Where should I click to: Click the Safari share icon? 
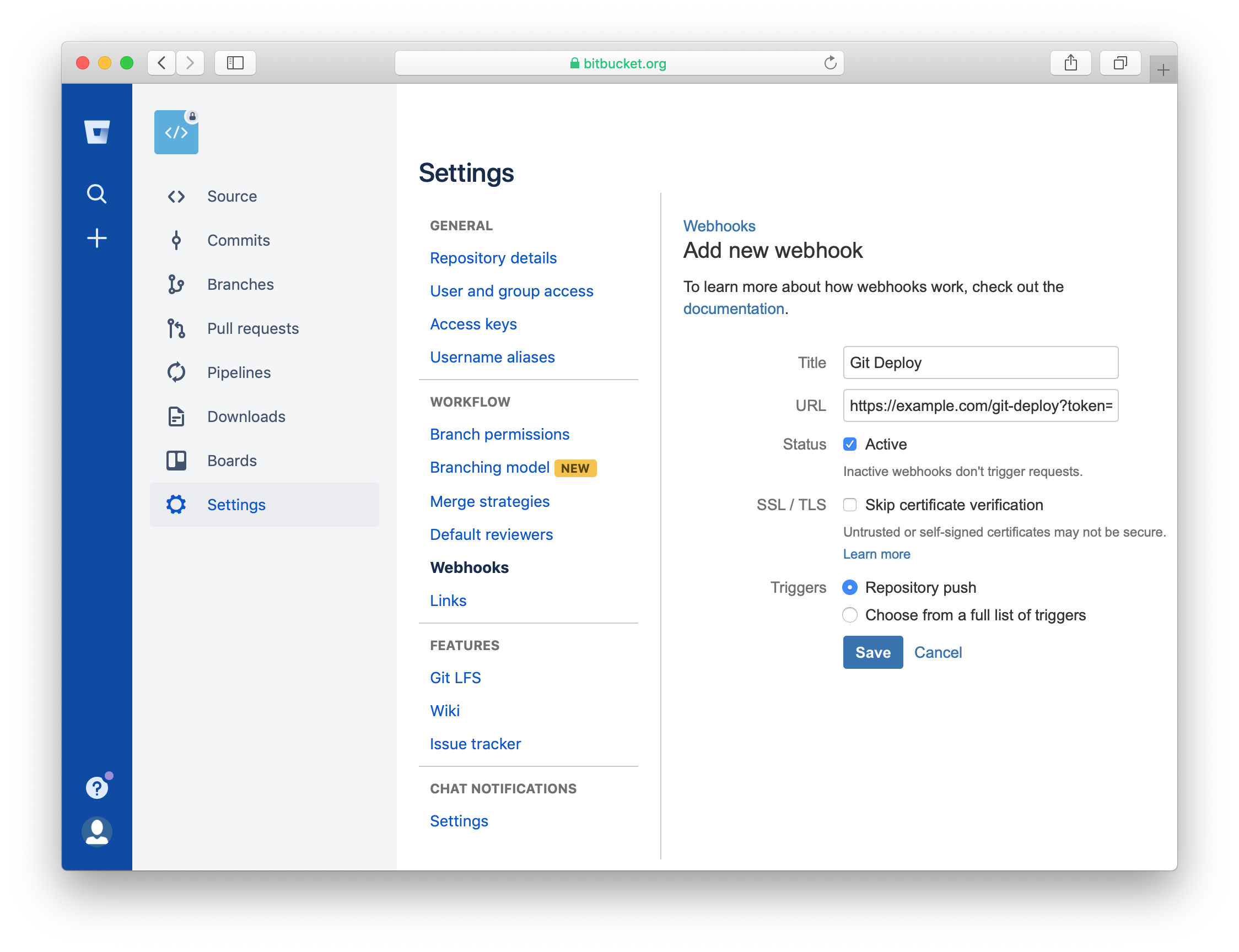pyautogui.click(x=1070, y=63)
